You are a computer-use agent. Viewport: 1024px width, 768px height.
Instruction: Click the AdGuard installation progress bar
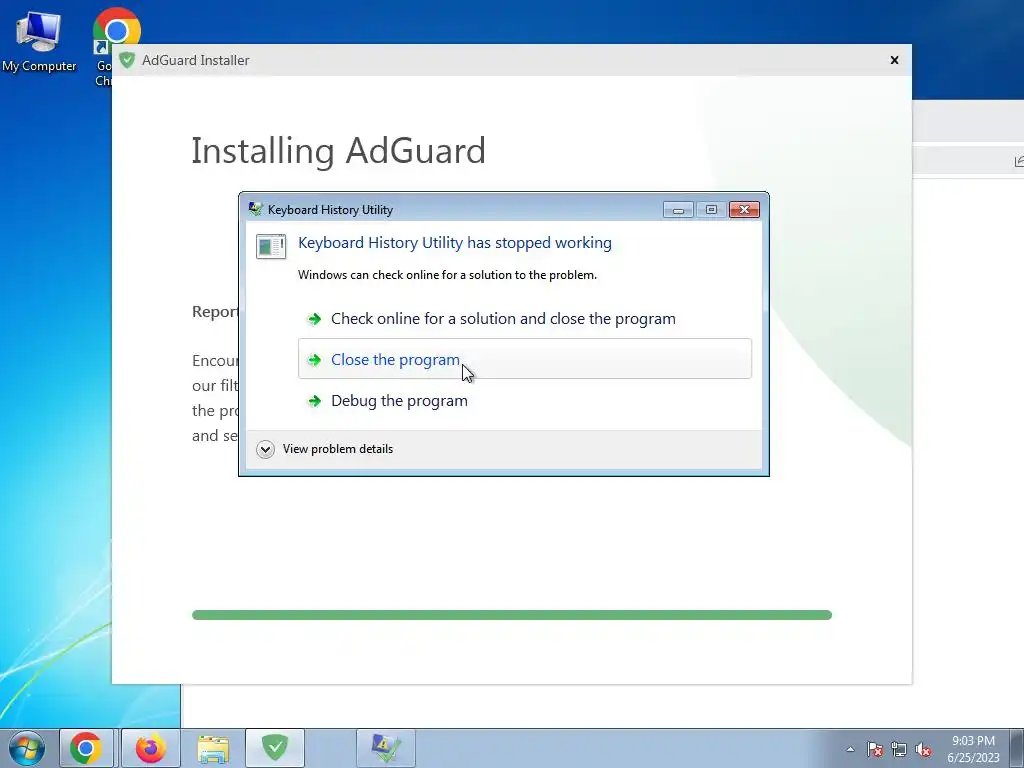coord(511,615)
